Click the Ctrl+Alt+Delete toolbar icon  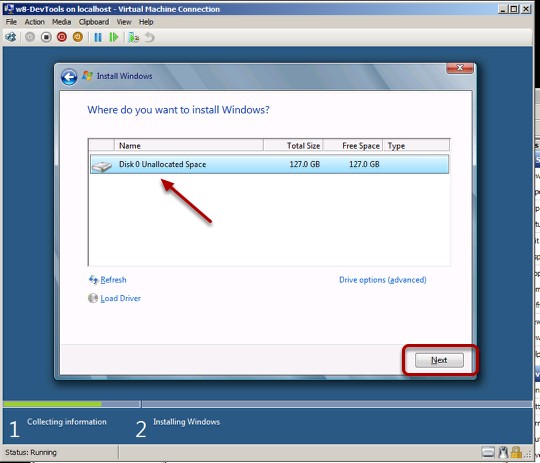pyautogui.click(x=11, y=37)
